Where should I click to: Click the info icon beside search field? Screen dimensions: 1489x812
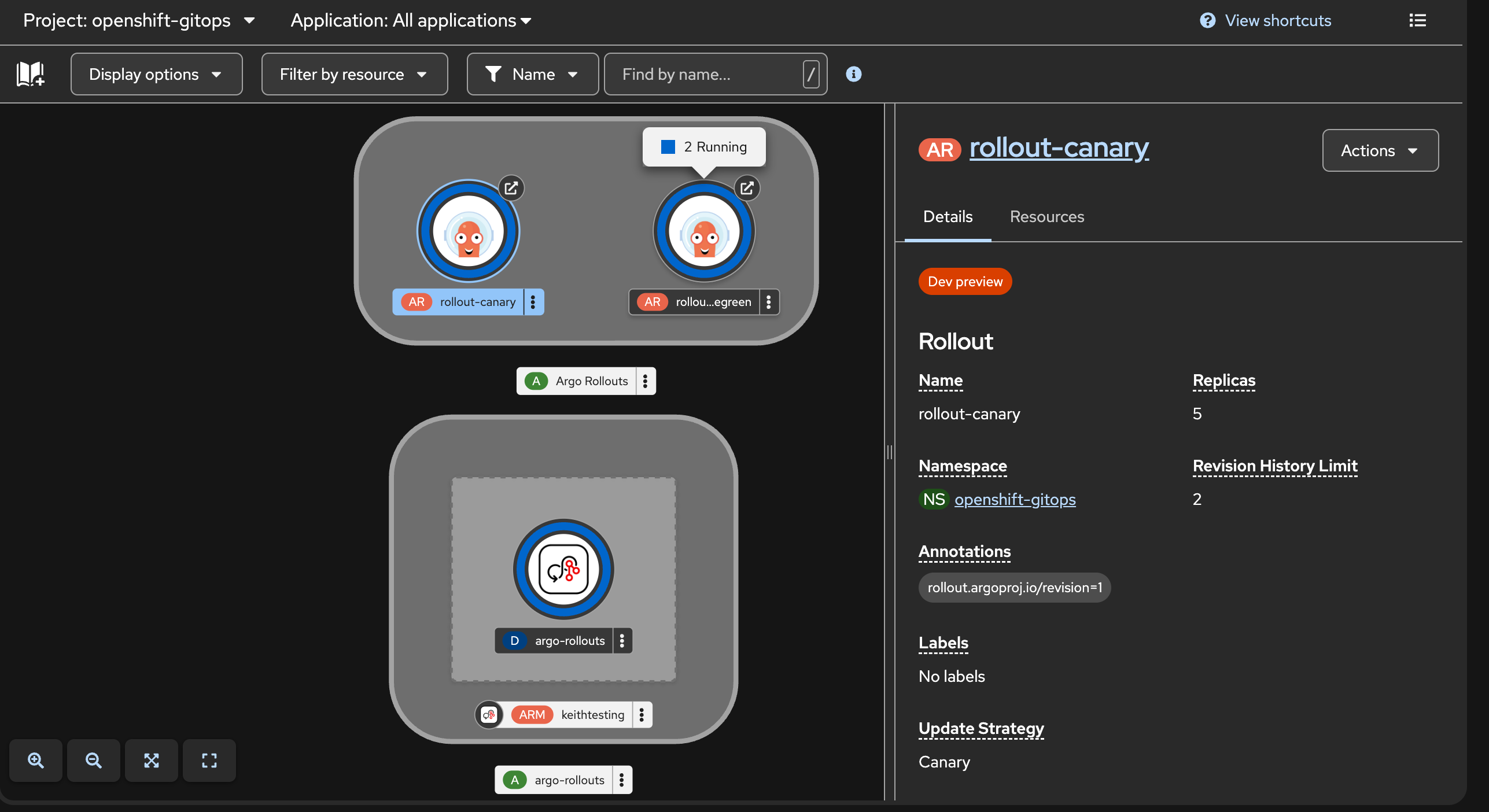click(x=853, y=74)
